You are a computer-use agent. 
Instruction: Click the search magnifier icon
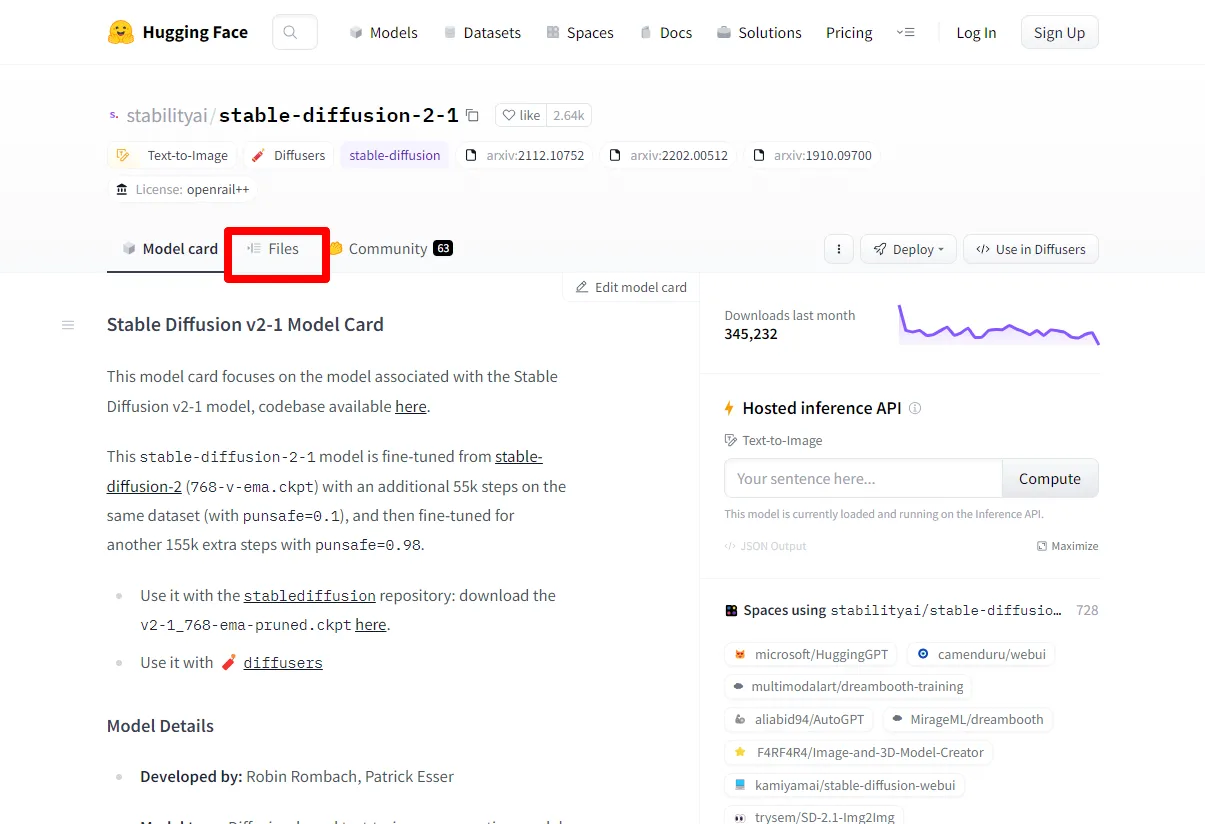tap(291, 32)
